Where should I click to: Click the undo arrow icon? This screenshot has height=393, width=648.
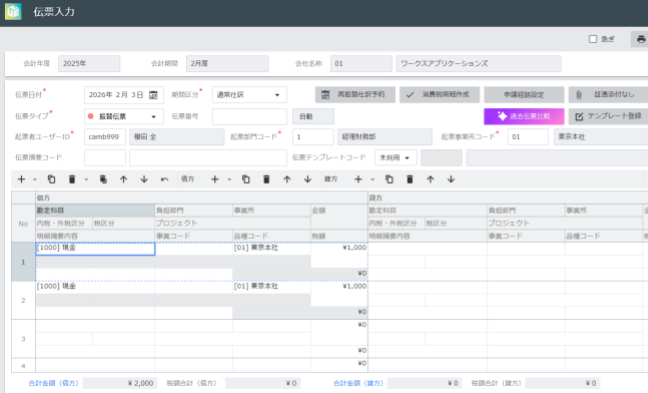164,179
